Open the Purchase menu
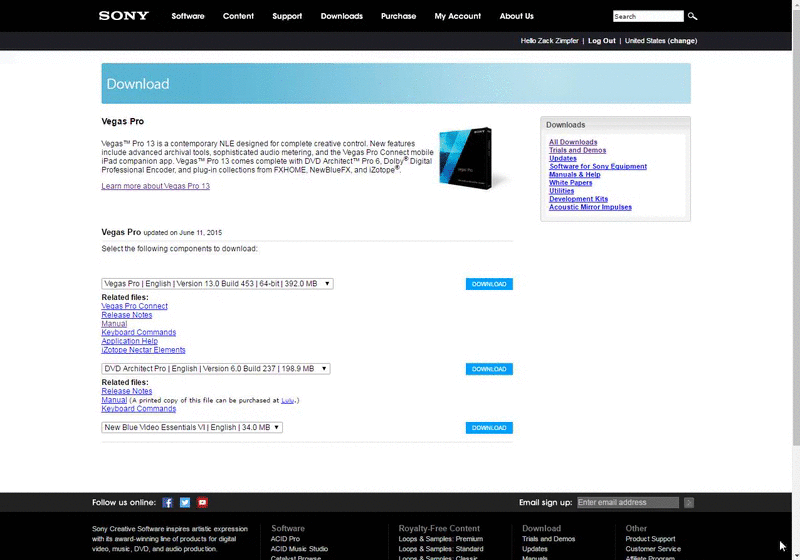The width and height of the screenshot is (800, 560). click(398, 16)
